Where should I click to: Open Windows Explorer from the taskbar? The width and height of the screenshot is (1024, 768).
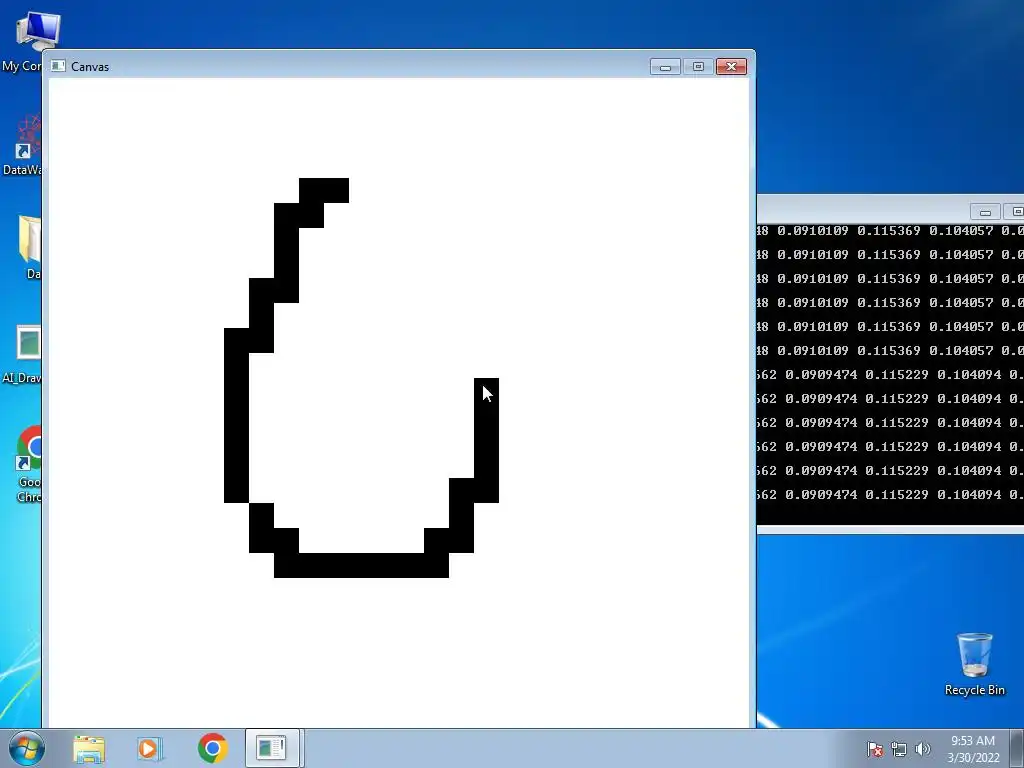pyautogui.click(x=89, y=748)
